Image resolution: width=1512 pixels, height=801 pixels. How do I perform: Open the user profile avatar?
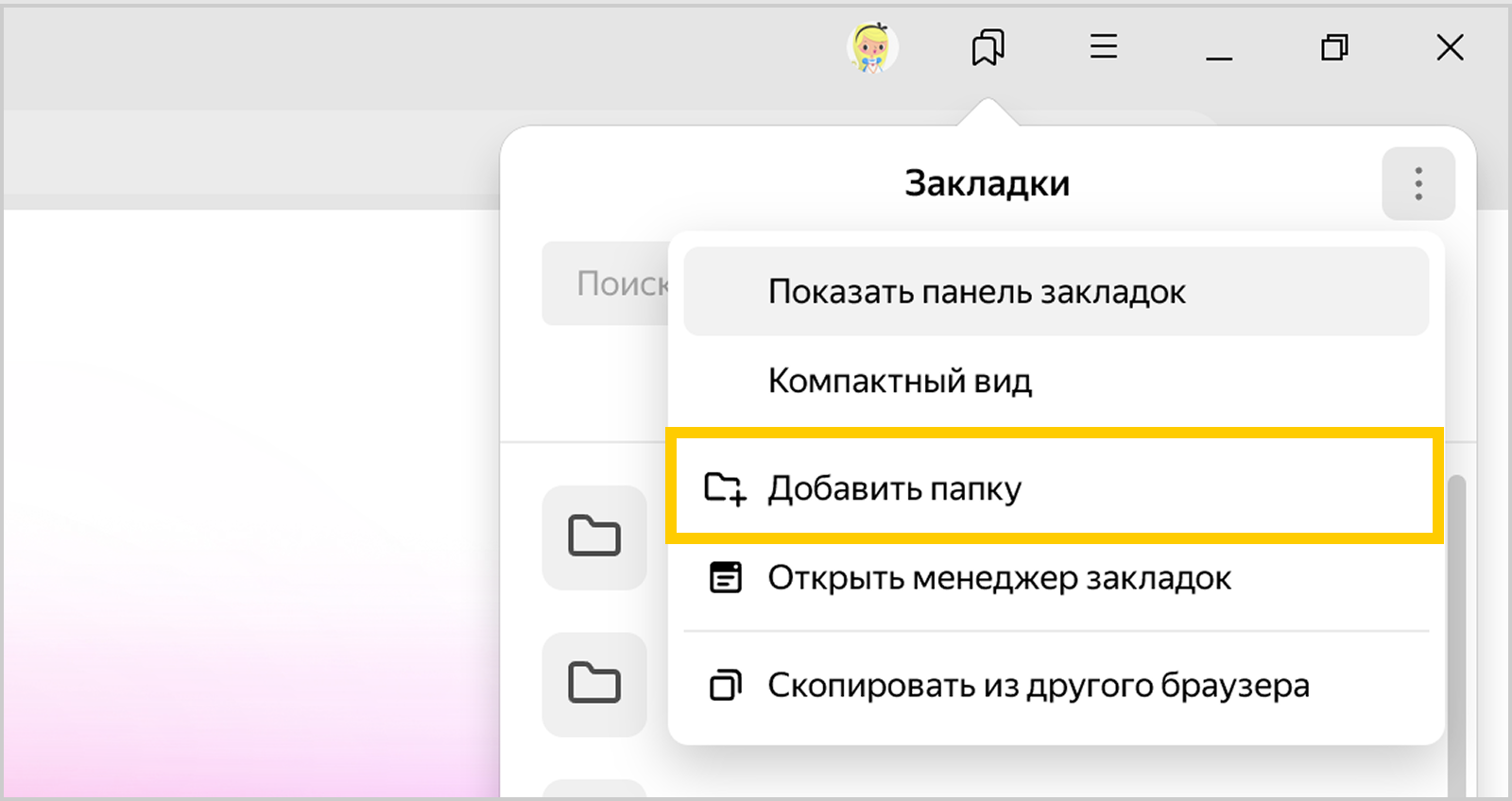(x=871, y=47)
